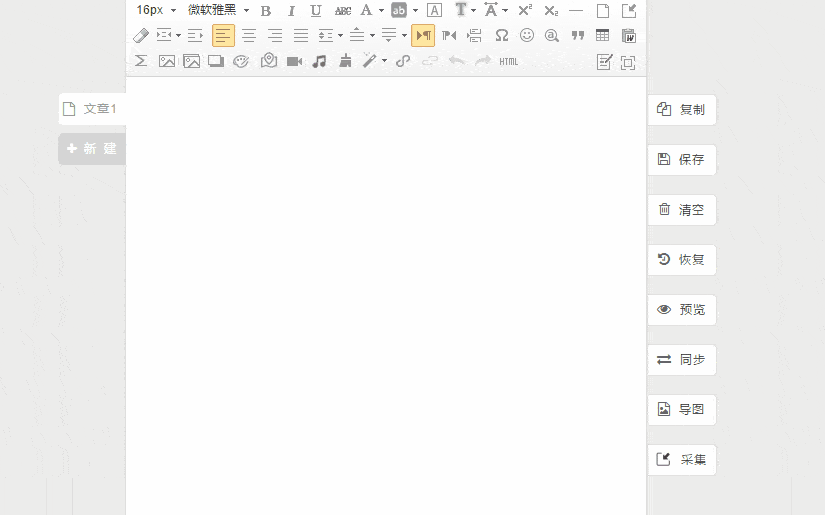Expand the font color dropdown arrow

pyautogui.click(x=381, y=10)
